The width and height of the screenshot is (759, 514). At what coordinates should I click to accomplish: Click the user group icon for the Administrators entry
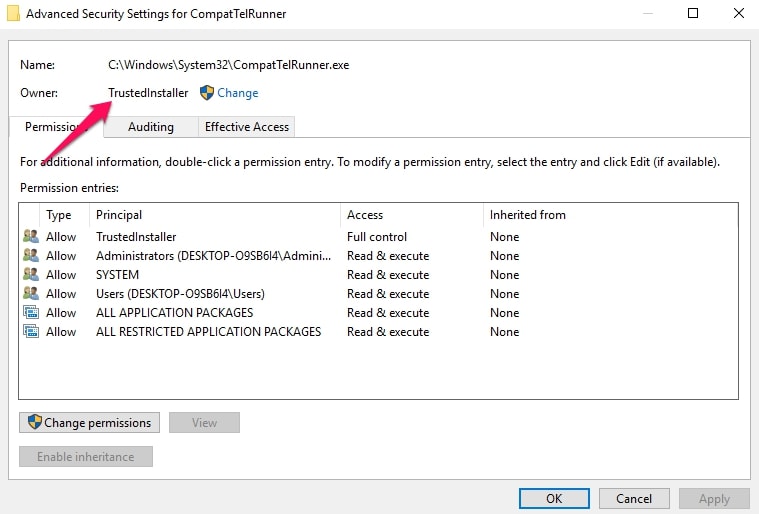(x=31, y=255)
